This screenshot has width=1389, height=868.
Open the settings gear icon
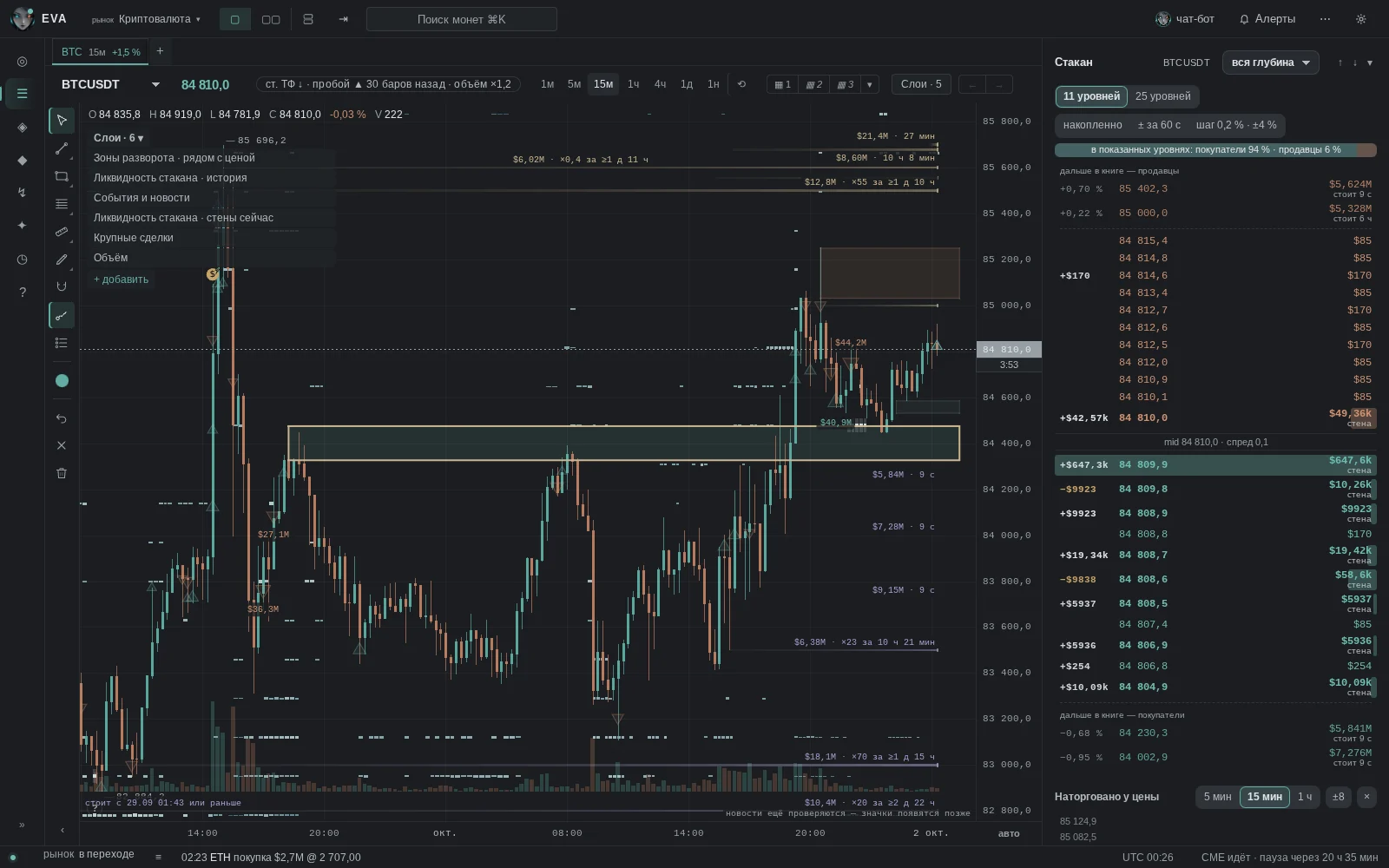click(x=1360, y=19)
